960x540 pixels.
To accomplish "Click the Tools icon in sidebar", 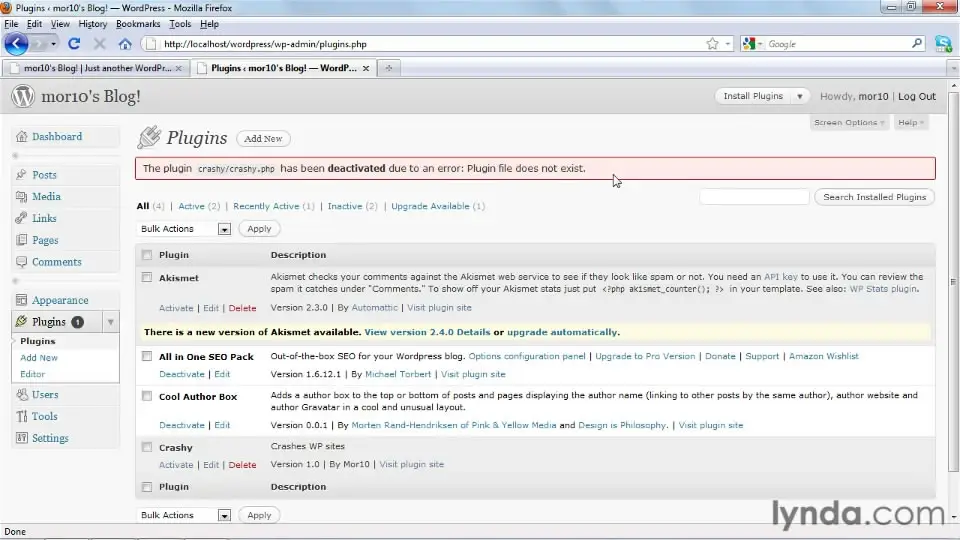I will (21, 416).
